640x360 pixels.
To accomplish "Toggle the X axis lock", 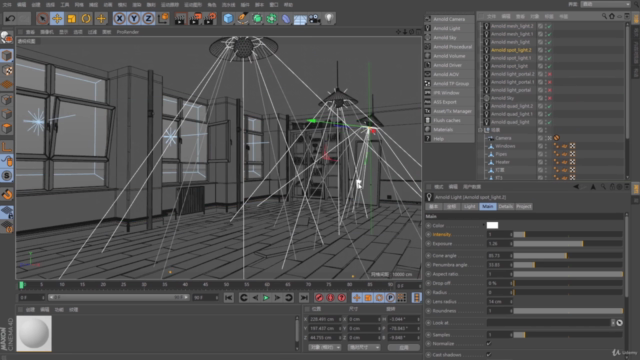I will [x=119, y=18].
